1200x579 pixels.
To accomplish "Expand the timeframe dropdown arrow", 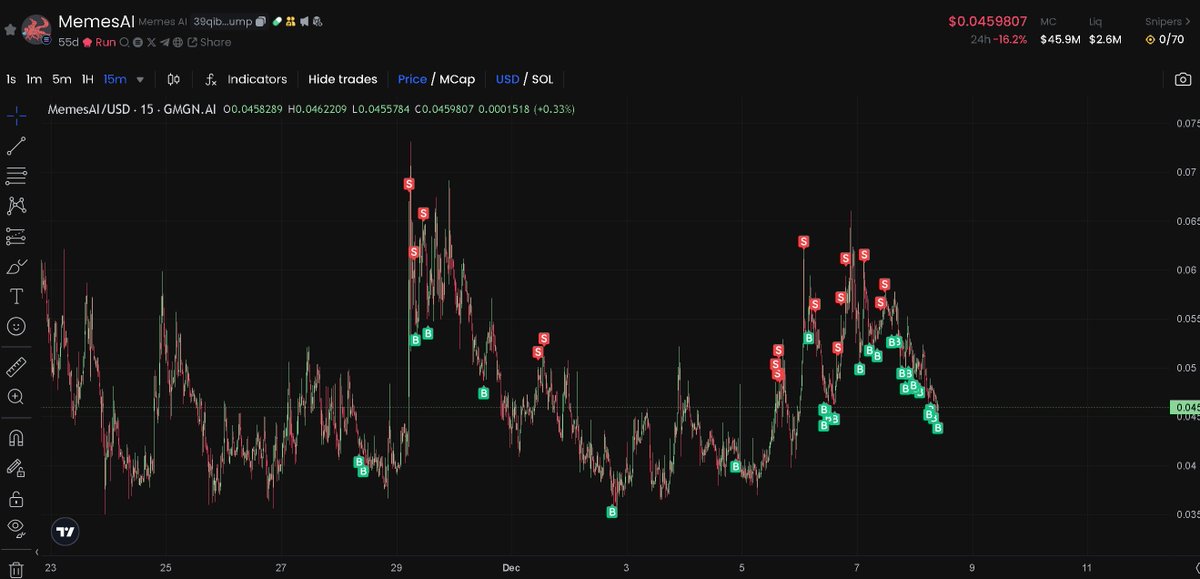I will (x=140, y=79).
